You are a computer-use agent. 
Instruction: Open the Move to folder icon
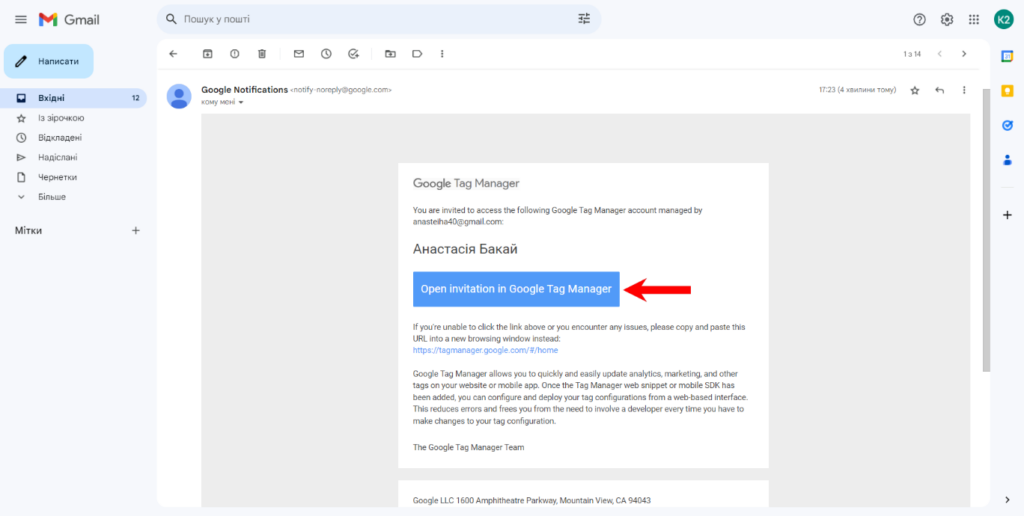pos(390,54)
